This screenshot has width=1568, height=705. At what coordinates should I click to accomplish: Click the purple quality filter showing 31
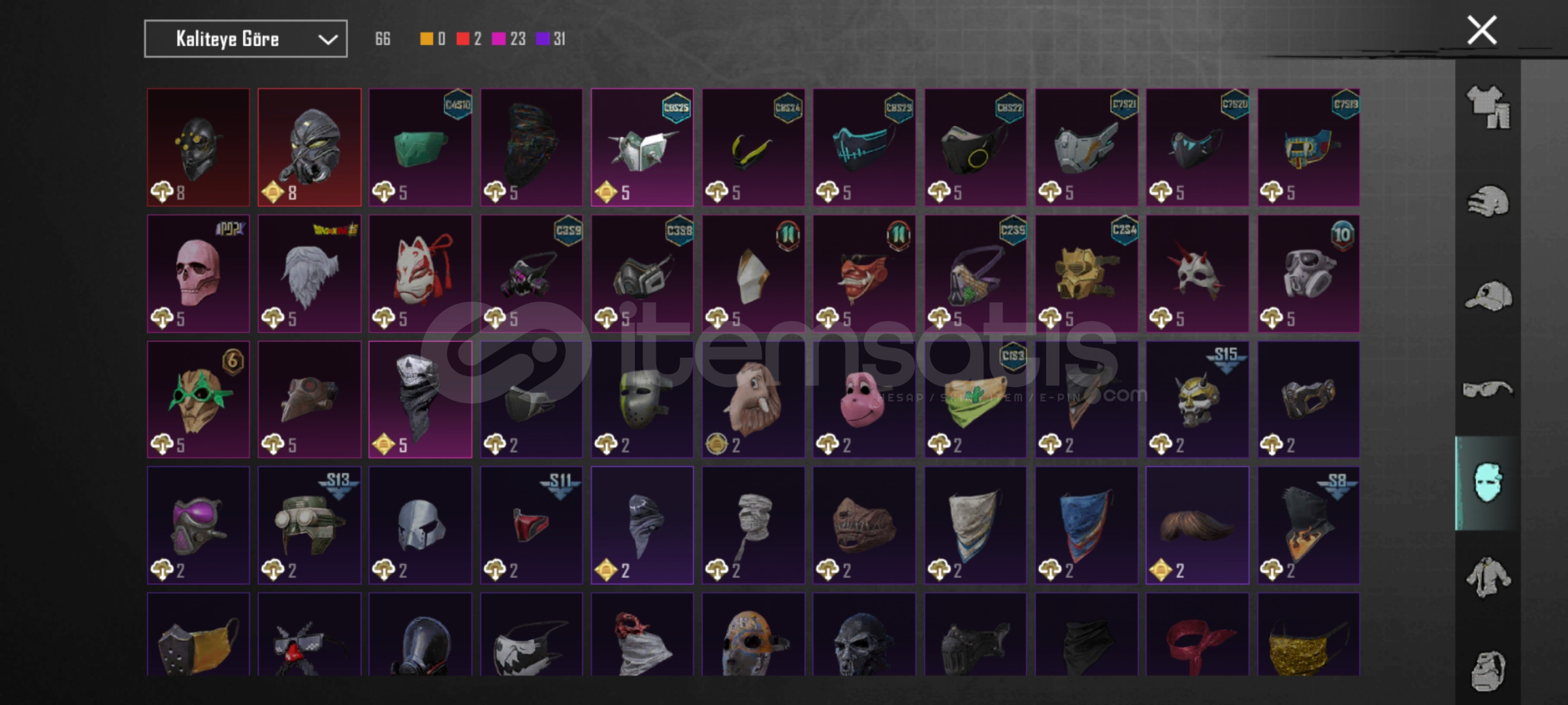(551, 39)
